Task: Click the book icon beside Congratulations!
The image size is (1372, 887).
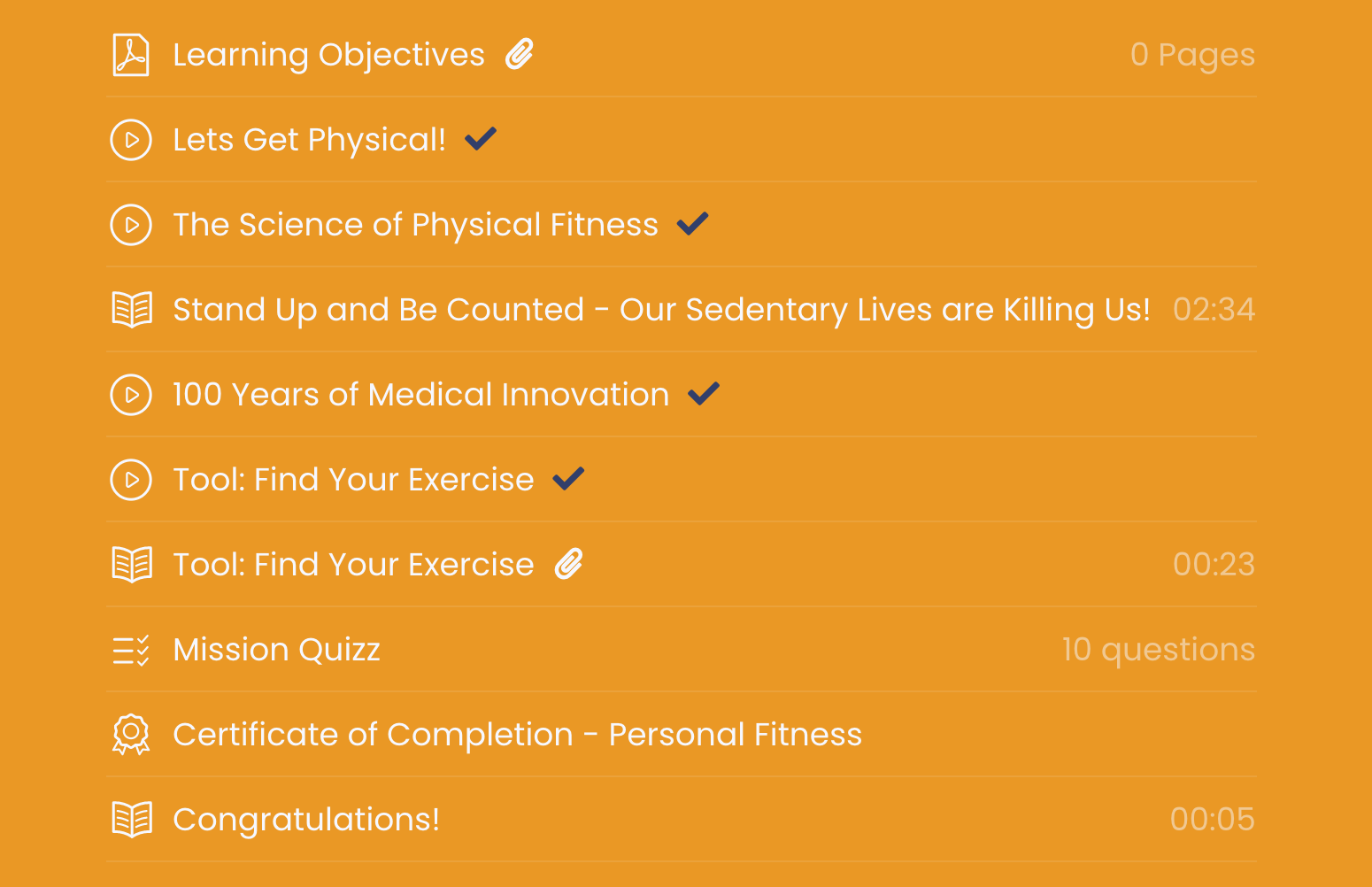Action: [x=132, y=820]
